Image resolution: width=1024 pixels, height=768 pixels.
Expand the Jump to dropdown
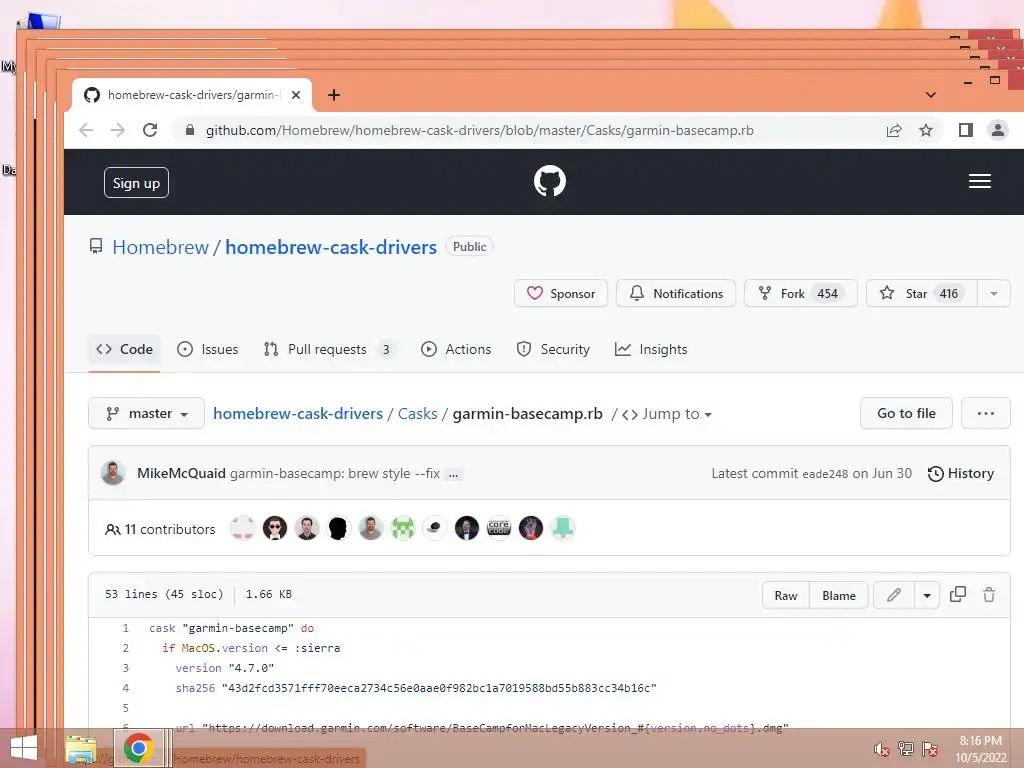point(667,414)
